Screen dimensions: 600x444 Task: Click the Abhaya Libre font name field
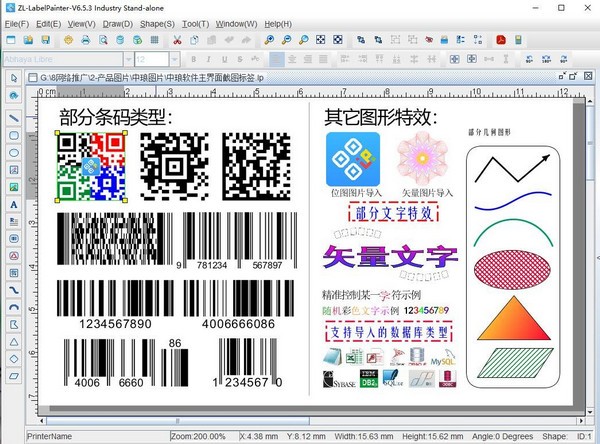(x=63, y=59)
